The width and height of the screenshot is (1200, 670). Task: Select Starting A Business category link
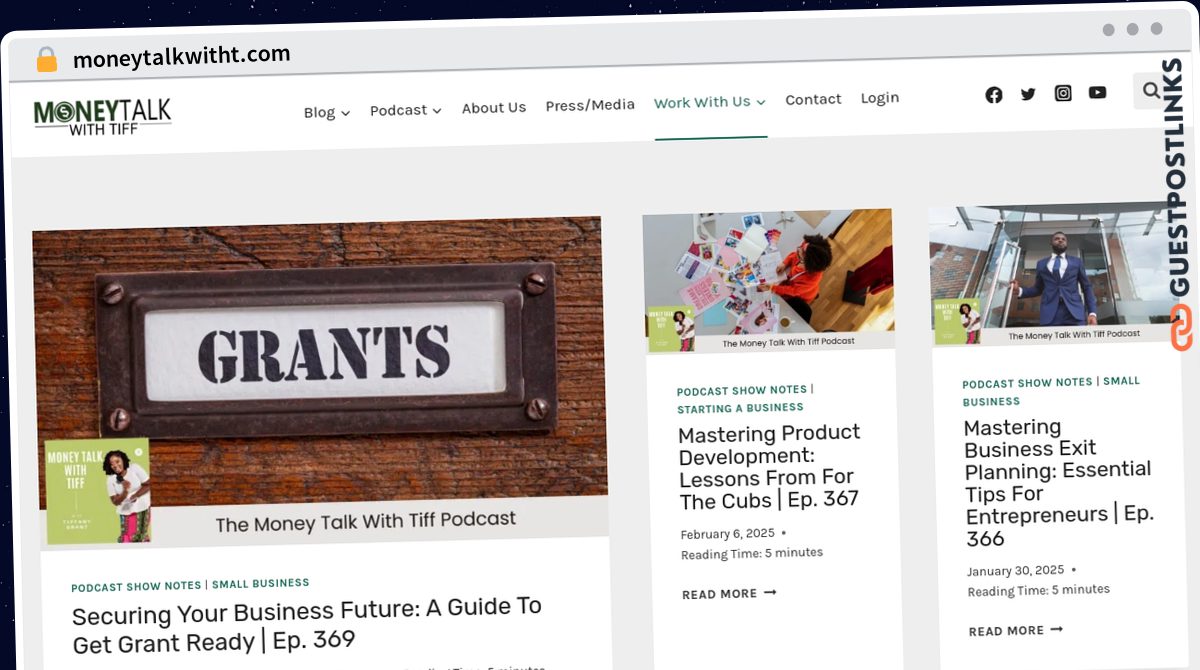tap(740, 408)
